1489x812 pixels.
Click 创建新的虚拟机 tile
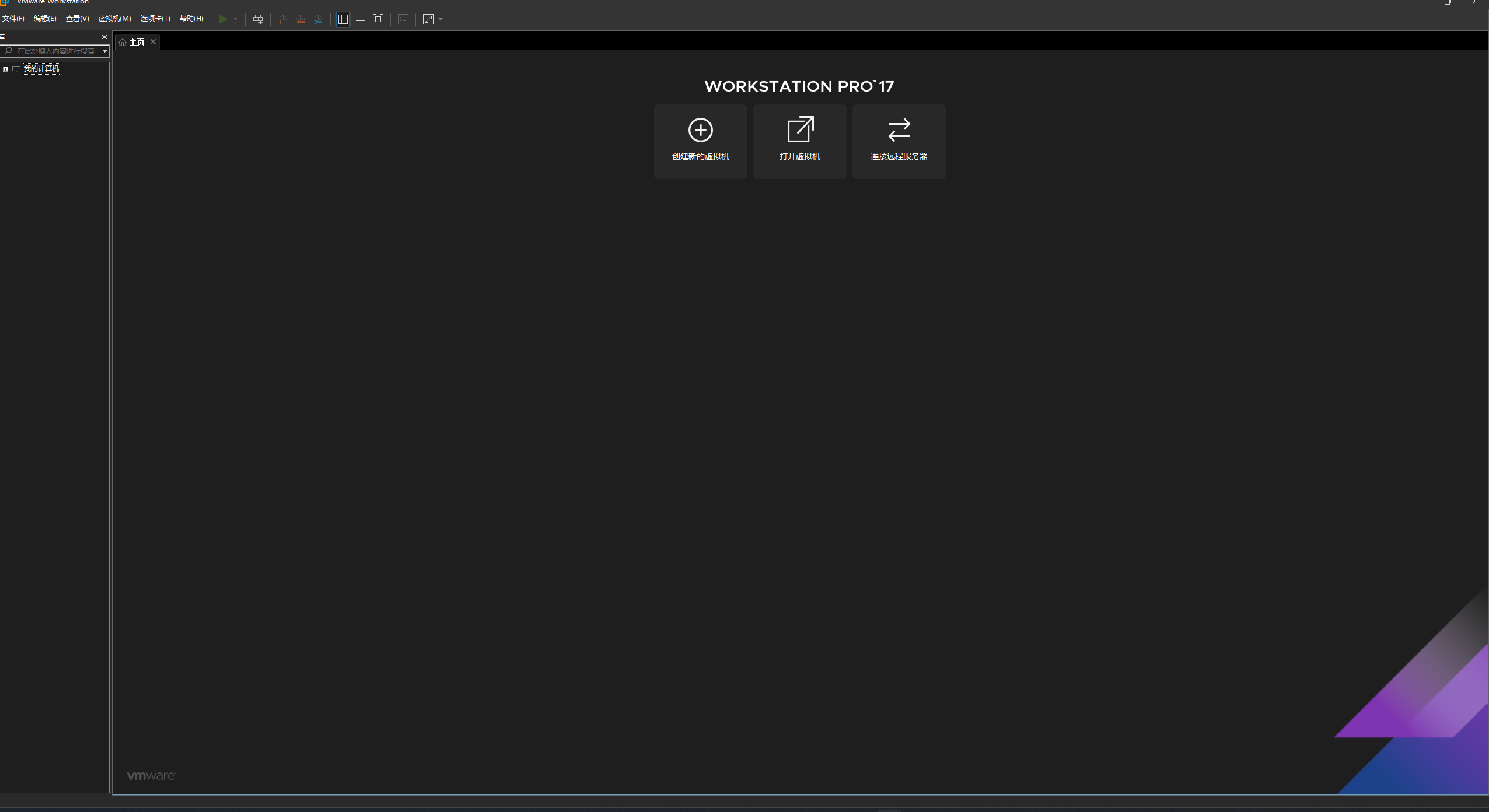pos(700,141)
